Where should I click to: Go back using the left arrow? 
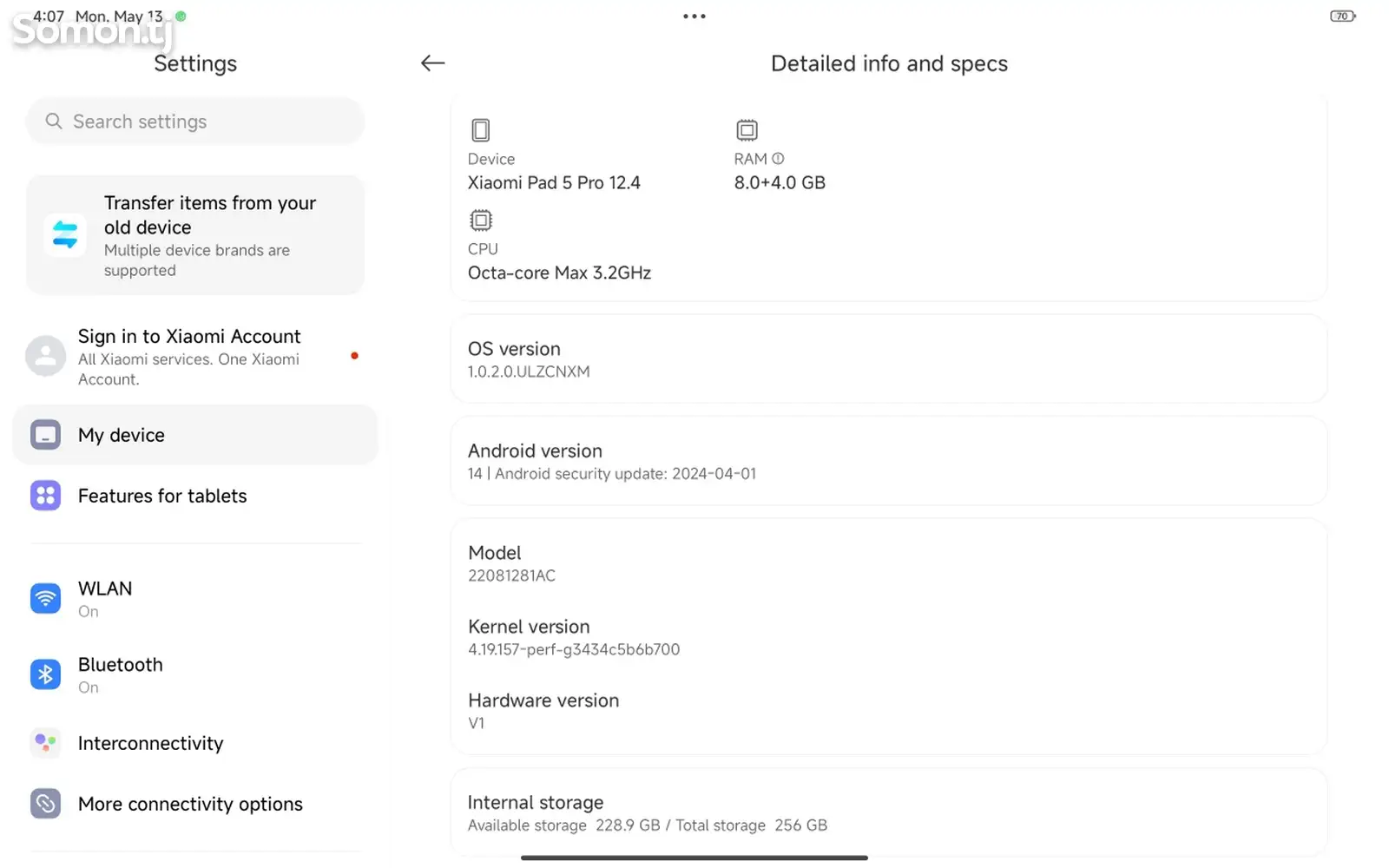coord(432,62)
